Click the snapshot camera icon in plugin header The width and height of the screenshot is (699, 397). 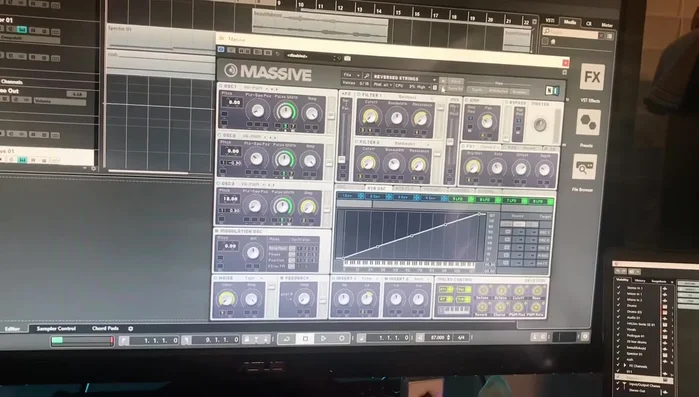click(x=347, y=58)
